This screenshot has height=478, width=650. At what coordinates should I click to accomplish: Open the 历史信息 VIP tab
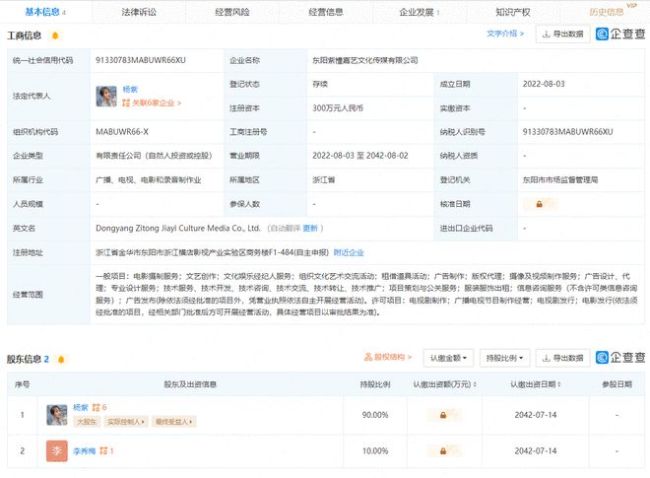pyautogui.click(x=606, y=12)
